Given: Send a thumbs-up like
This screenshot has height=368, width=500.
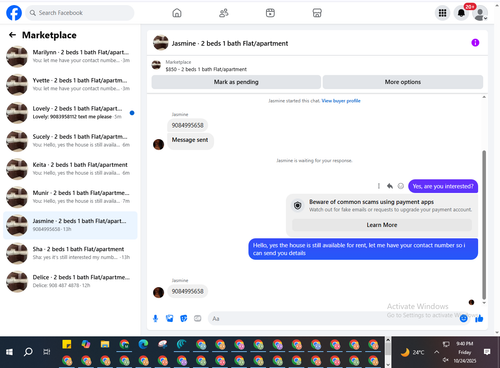Looking at the screenshot, I should 479,318.
